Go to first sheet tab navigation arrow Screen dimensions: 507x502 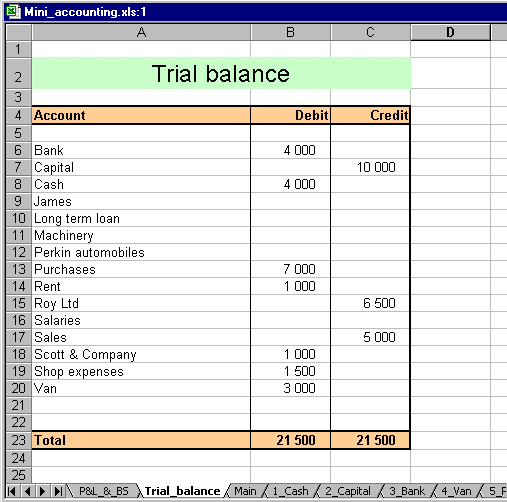point(11,491)
